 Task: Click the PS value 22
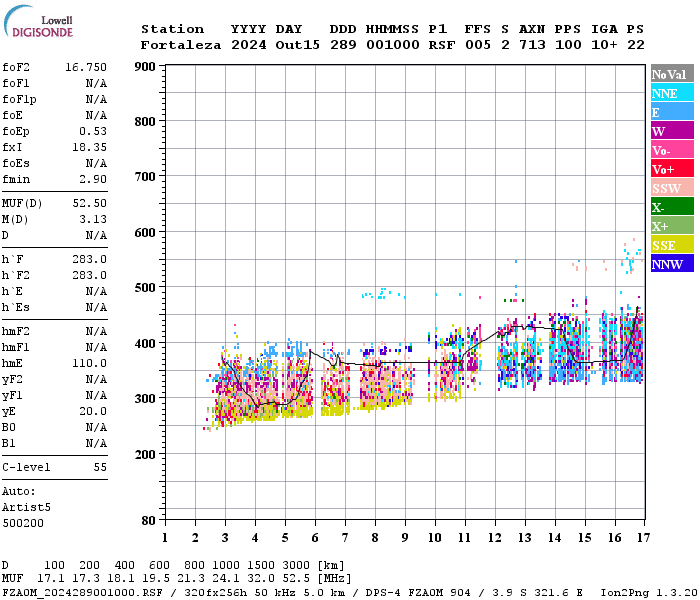(x=636, y=45)
